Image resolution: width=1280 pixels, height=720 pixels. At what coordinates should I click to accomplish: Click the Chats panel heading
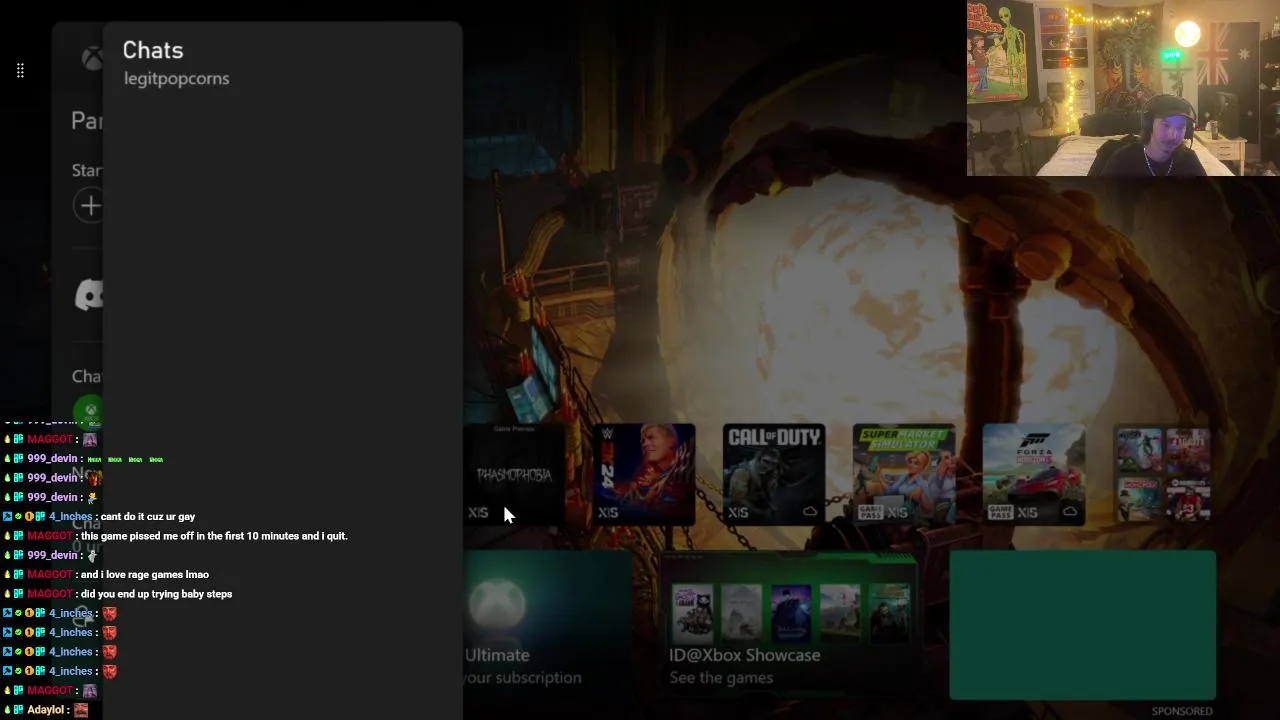pos(153,50)
